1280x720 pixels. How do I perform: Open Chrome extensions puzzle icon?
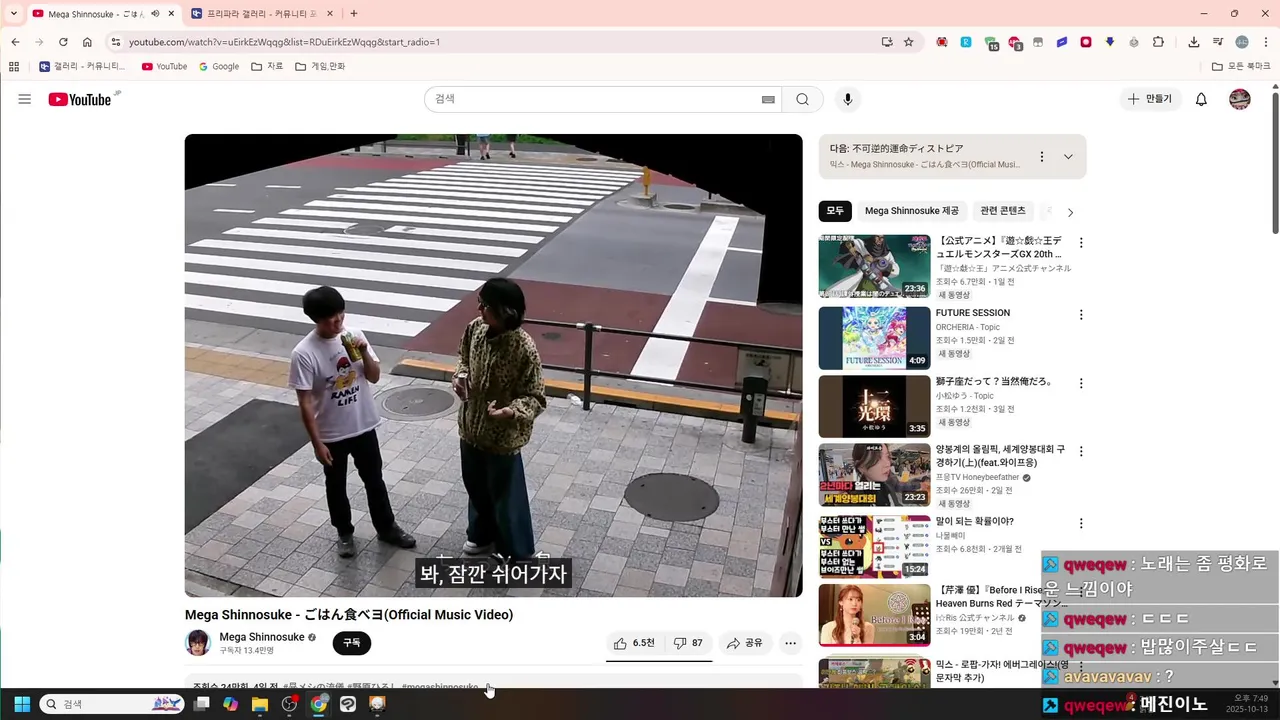pos(1158,42)
